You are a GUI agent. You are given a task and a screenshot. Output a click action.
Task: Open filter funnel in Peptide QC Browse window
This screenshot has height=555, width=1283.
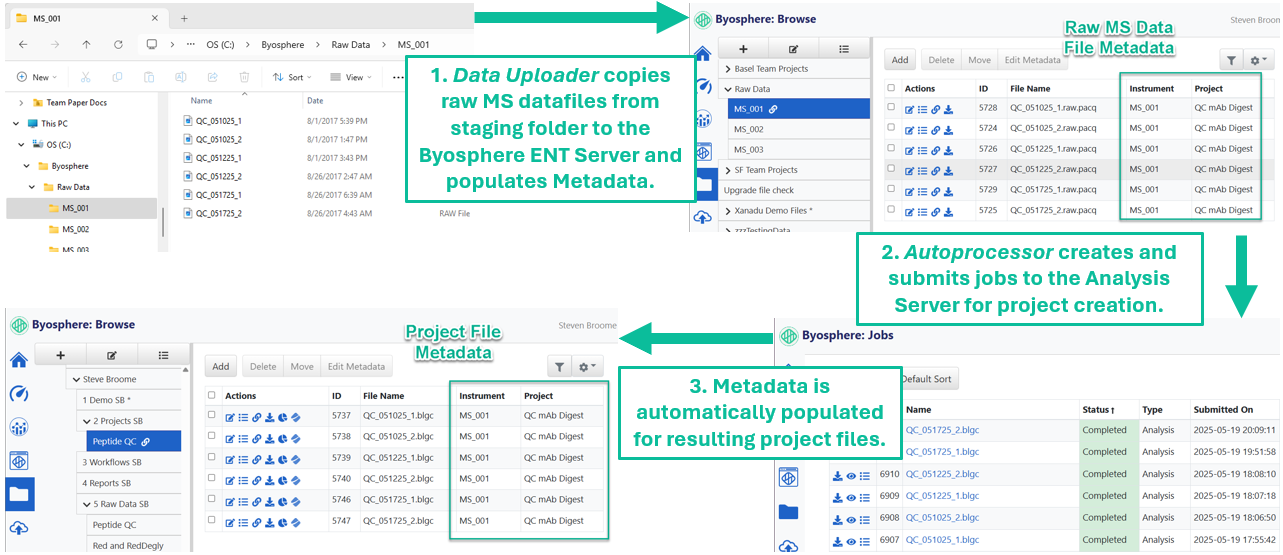(x=560, y=367)
